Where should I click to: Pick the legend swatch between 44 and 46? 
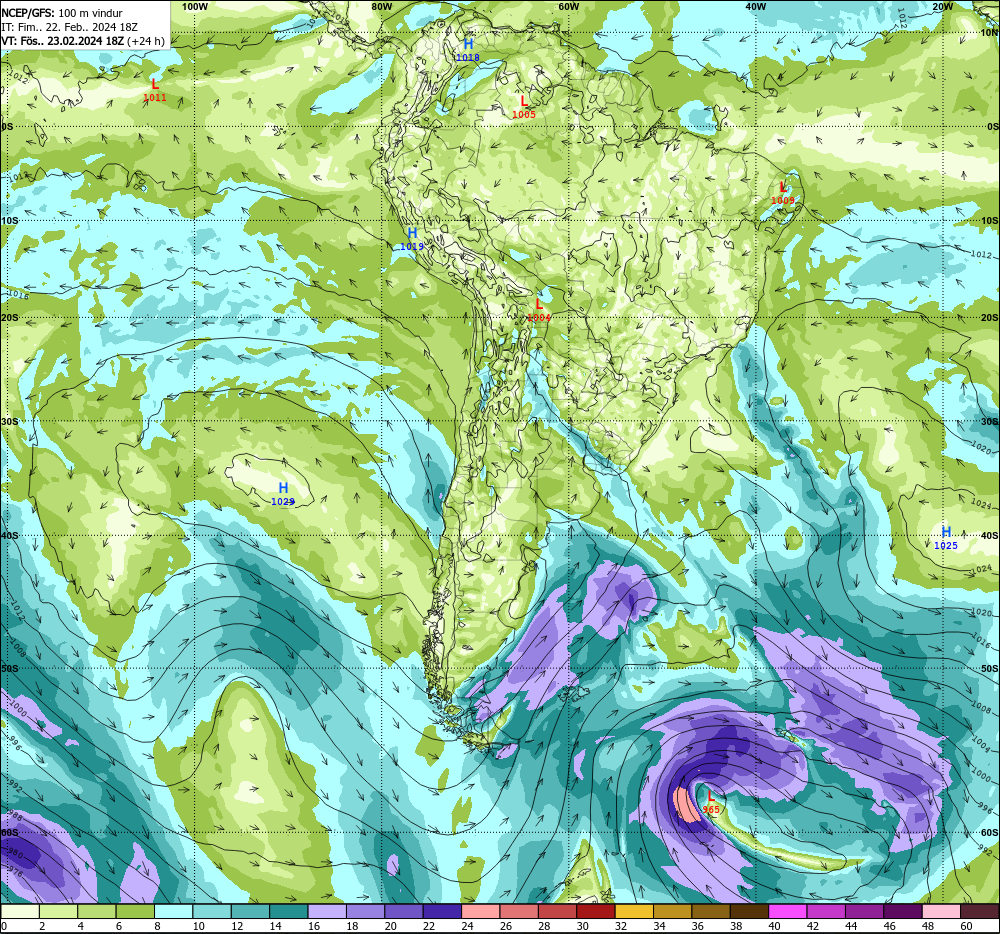[x=864, y=912]
